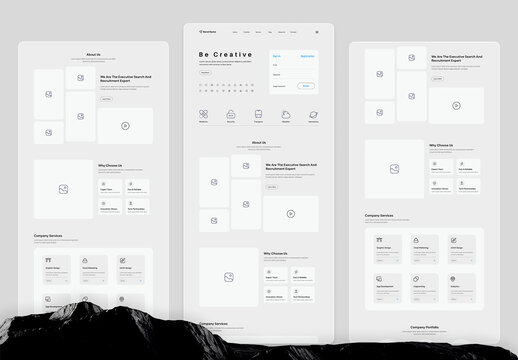Select the Security padlock icon
The image size is (518, 360).
click(231, 114)
